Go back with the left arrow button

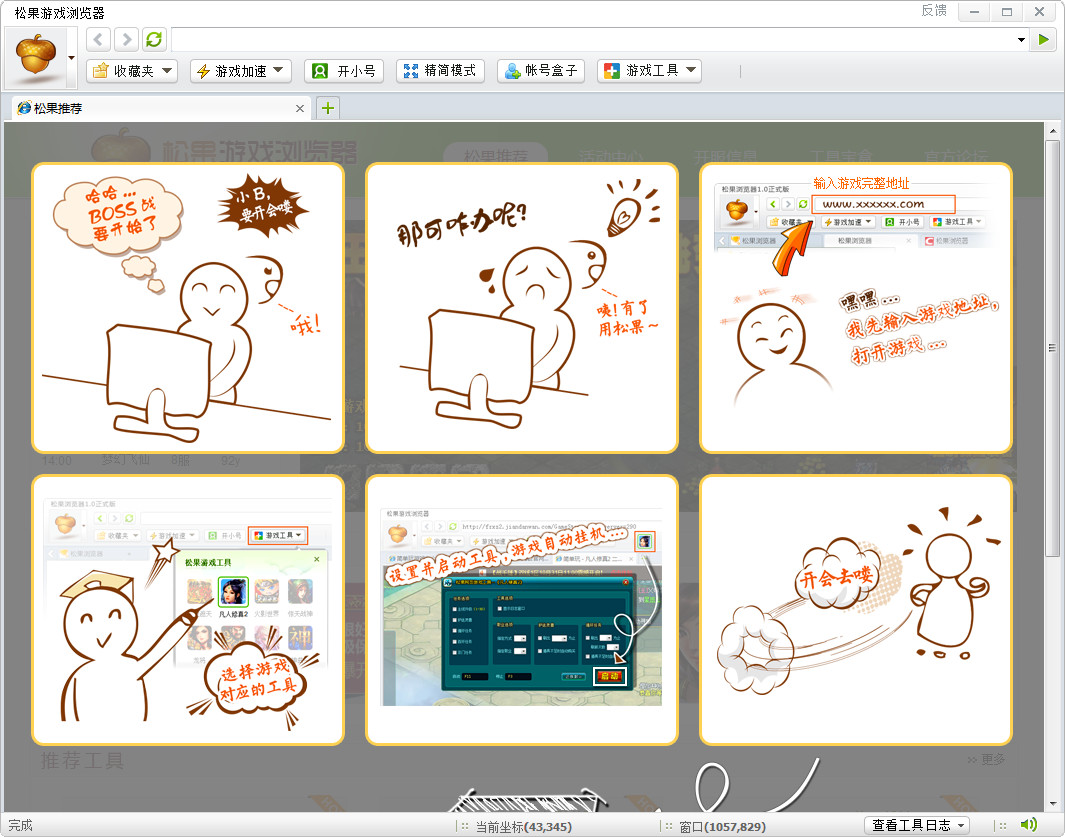(98, 39)
